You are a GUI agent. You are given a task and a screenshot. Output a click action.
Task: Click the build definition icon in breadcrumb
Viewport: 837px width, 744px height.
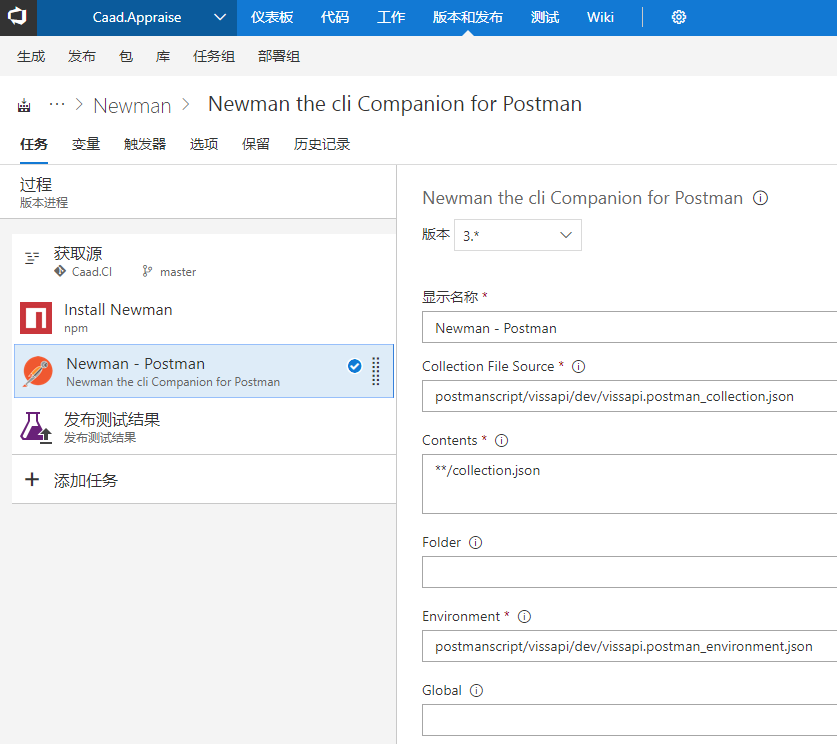(24, 105)
